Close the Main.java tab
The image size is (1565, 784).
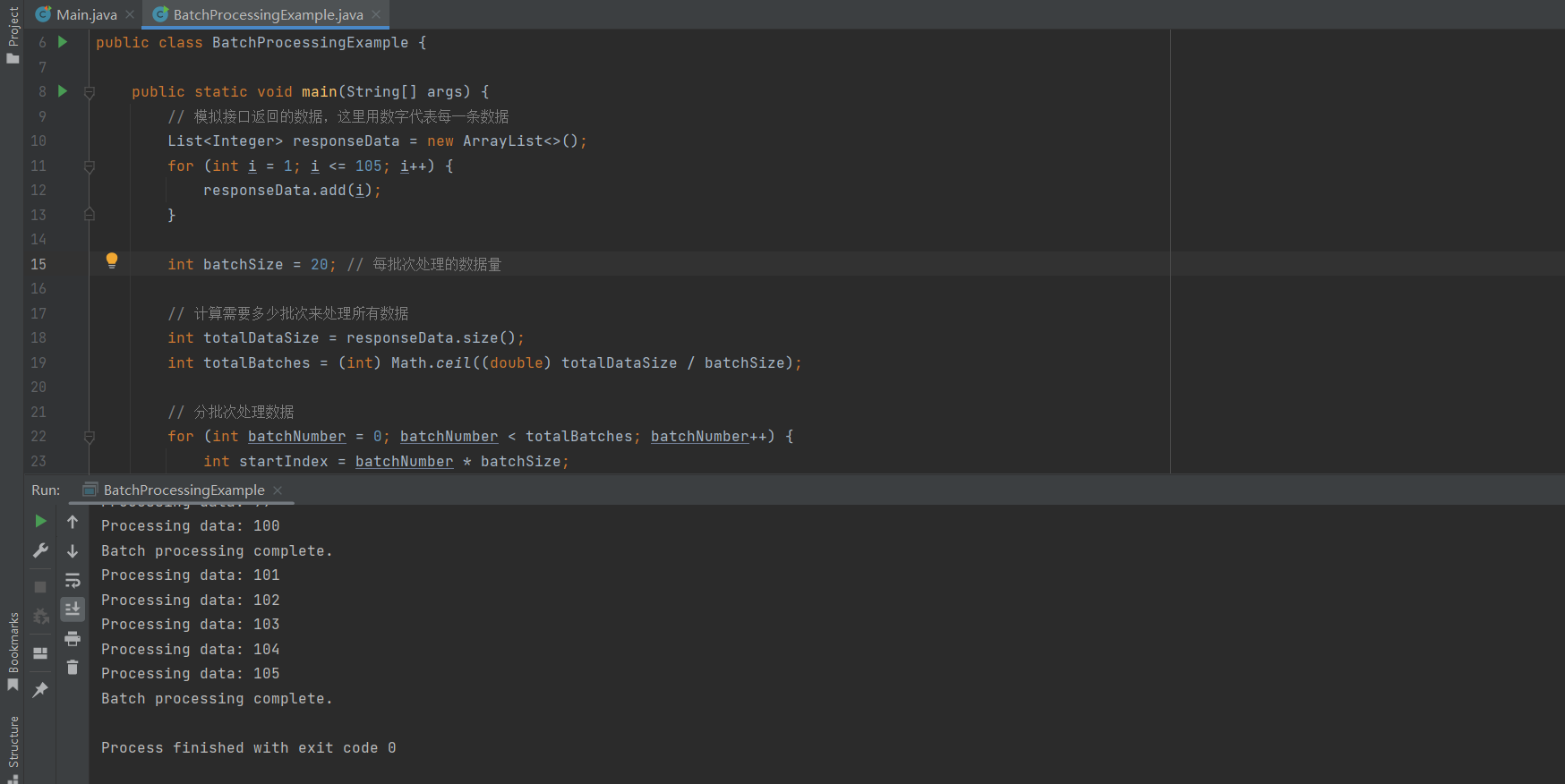(x=130, y=14)
